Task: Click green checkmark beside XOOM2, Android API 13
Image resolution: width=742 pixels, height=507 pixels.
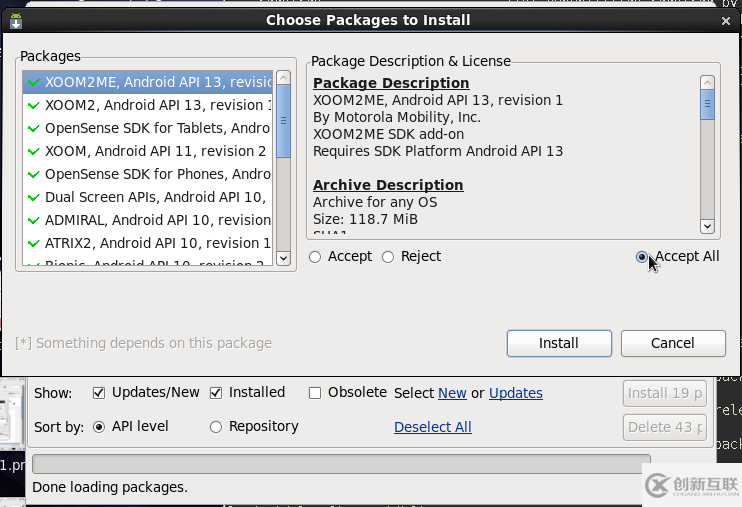Action: pos(34,105)
